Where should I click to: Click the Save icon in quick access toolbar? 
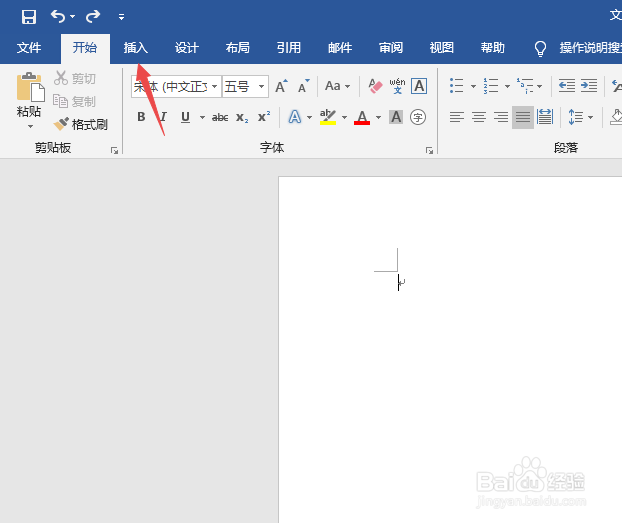(29, 17)
